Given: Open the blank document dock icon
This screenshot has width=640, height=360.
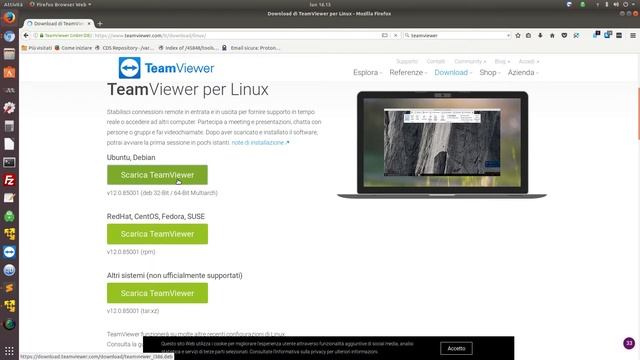Looking at the screenshot, I should pyautogui.click(x=9, y=144).
